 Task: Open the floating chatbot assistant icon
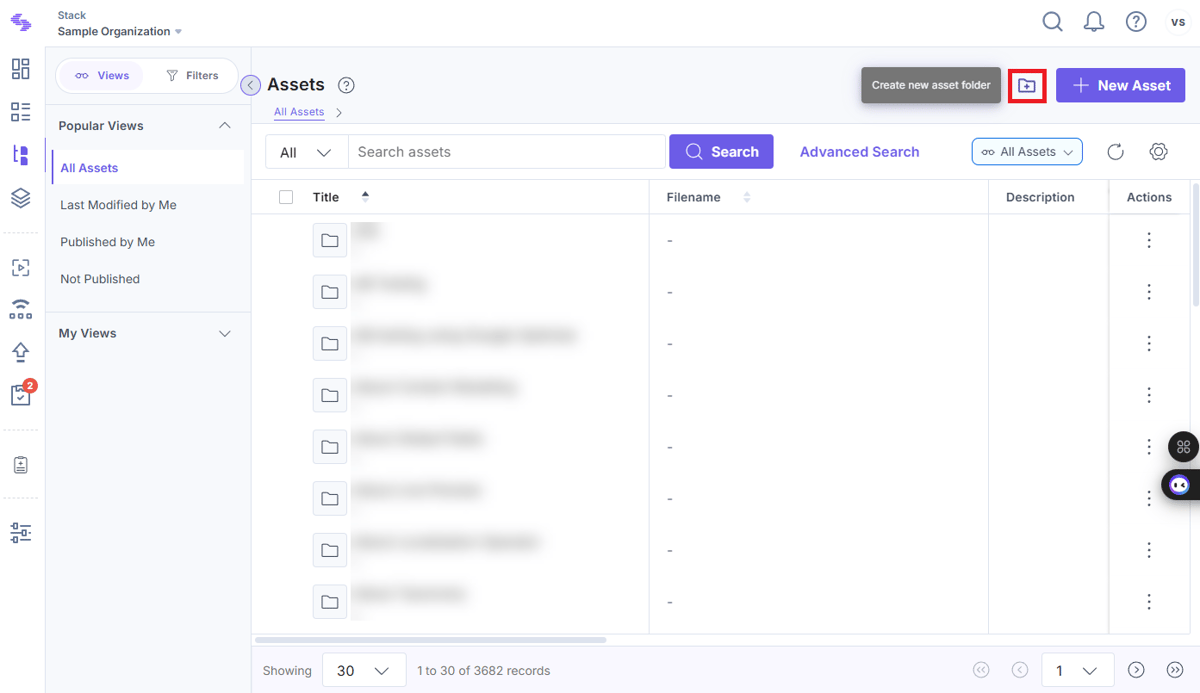pos(1181,485)
